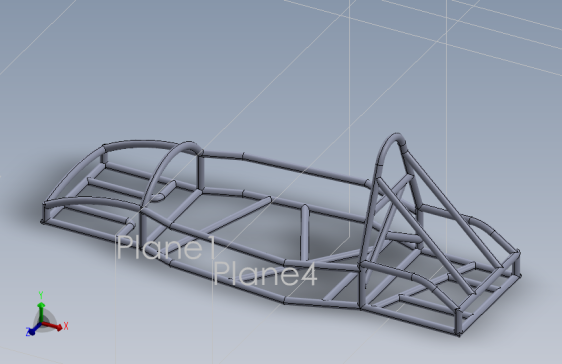Click the XYZ orientation triad
562x364 pixels.
[x=47, y=315]
